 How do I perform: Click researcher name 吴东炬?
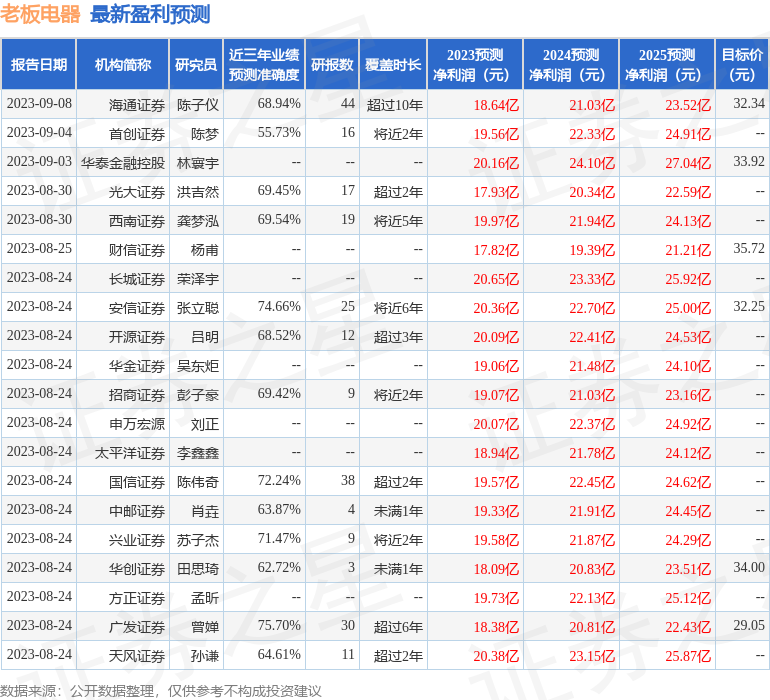[x=198, y=365]
